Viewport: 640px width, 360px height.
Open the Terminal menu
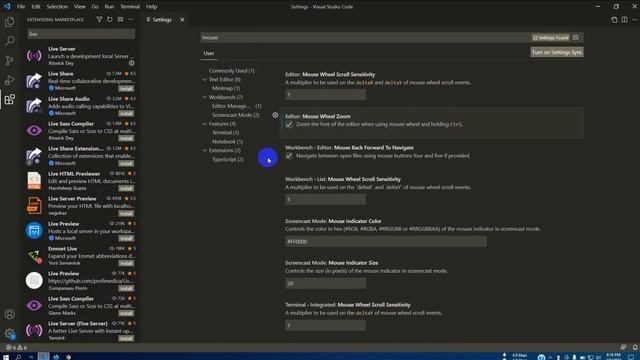pos(130,7)
